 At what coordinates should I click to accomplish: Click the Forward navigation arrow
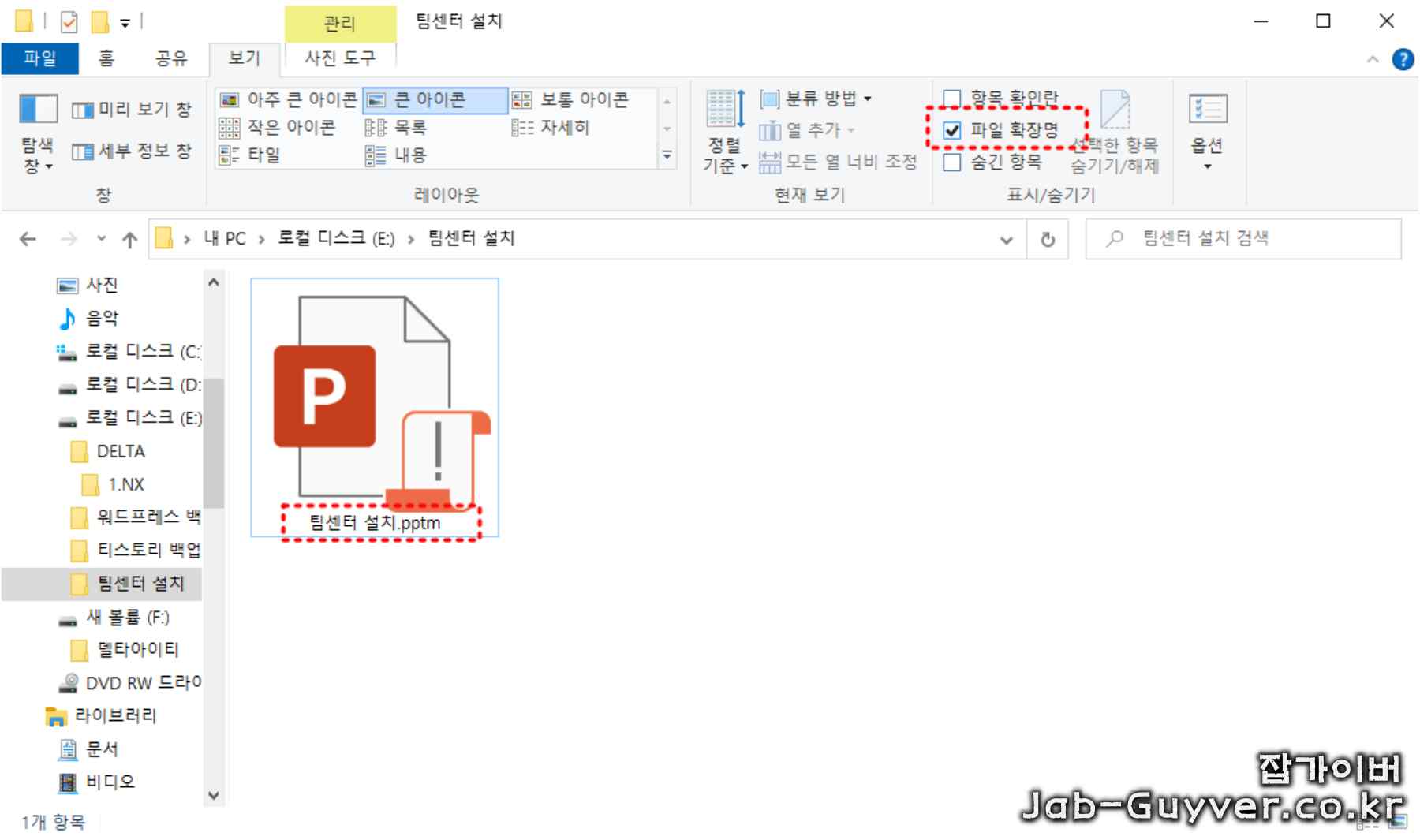pyautogui.click(x=69, y=239)
